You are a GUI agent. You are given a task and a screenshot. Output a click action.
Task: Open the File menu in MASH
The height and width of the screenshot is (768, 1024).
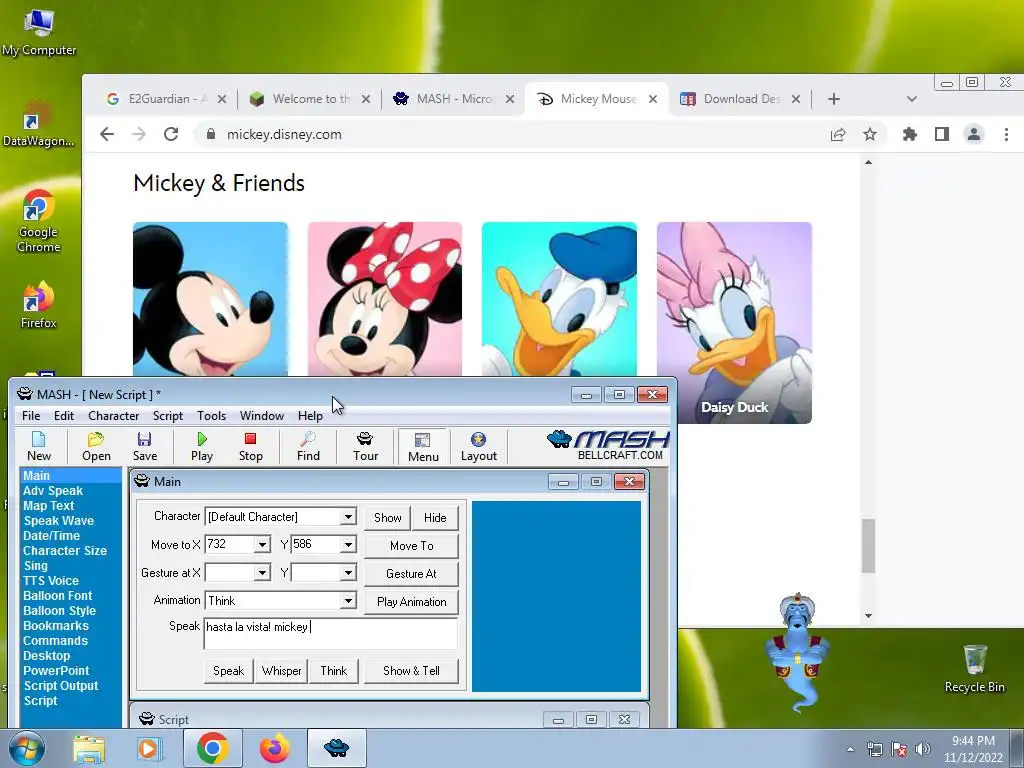point(31,416)
